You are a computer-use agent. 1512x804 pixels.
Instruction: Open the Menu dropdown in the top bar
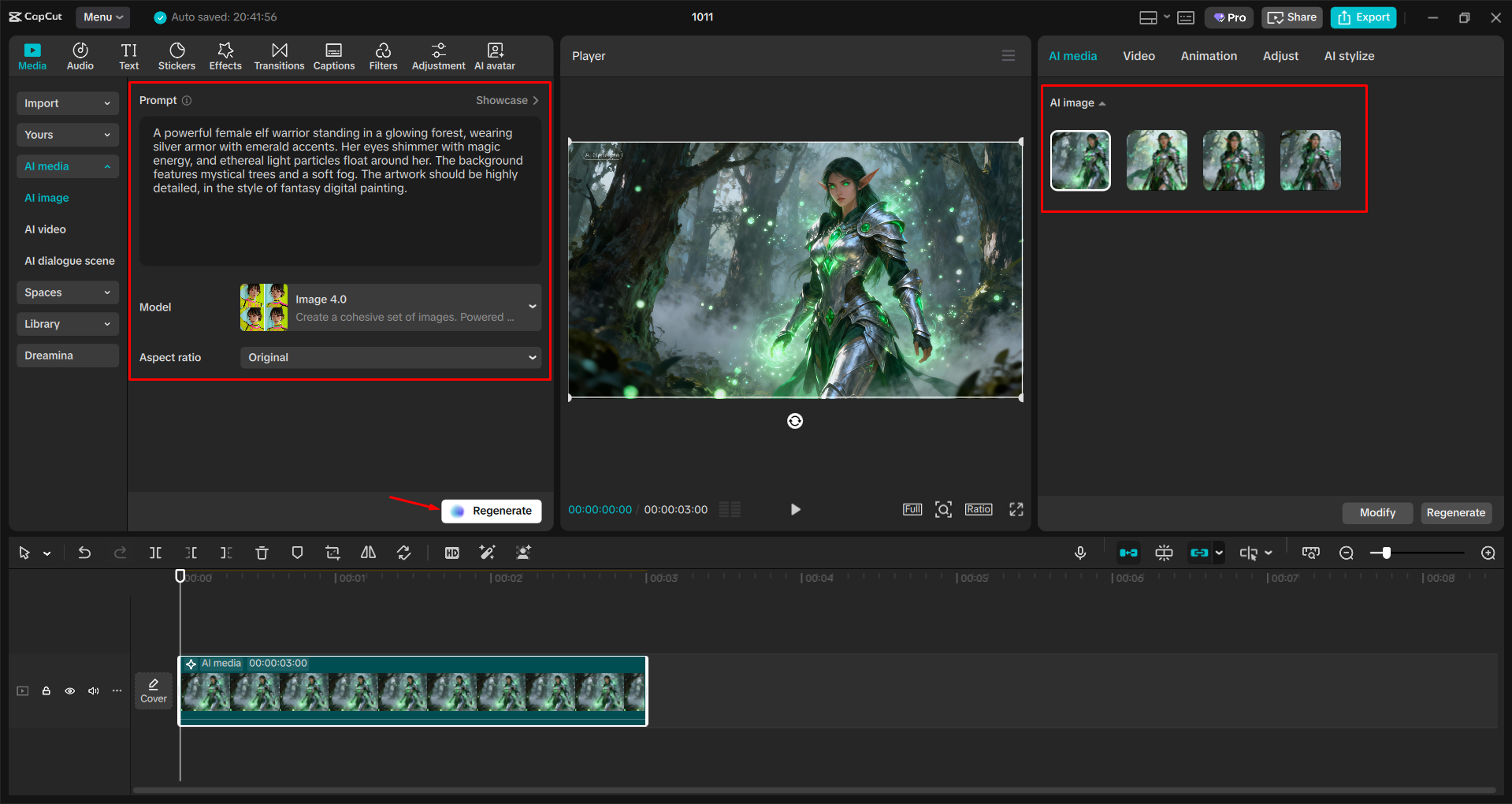click(102, 17)
